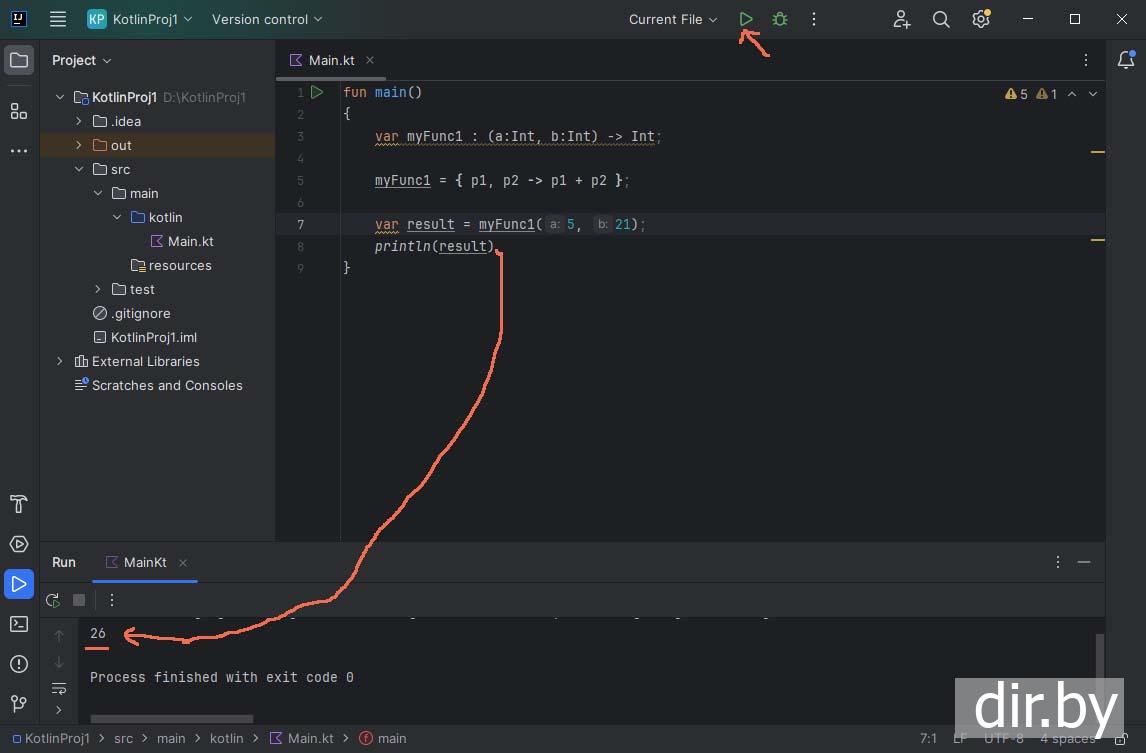Click the Debug bug icon
The height and width of the screenshot is (753, 1146).
click(780, 19)
